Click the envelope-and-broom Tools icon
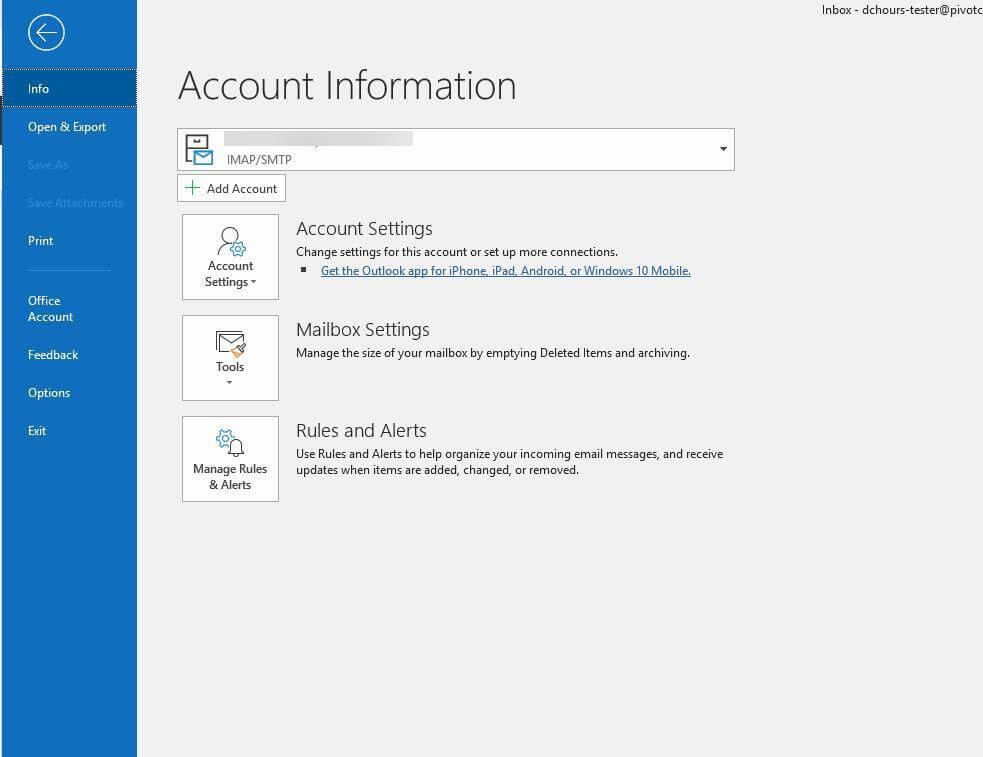This screenshot has width=983, height=757. (230, 343)
